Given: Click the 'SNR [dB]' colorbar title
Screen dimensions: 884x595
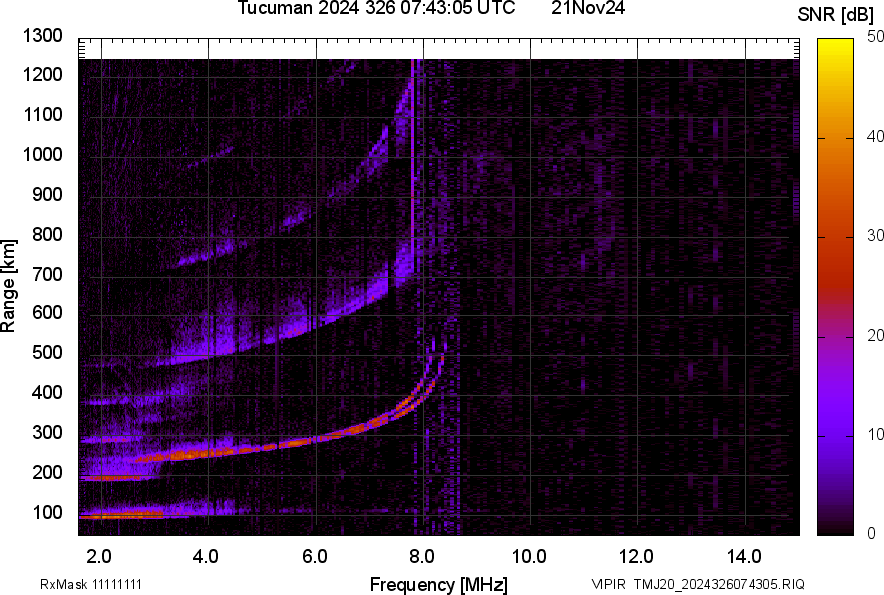Looking at the screenshot, I should [x=836, y=15].
